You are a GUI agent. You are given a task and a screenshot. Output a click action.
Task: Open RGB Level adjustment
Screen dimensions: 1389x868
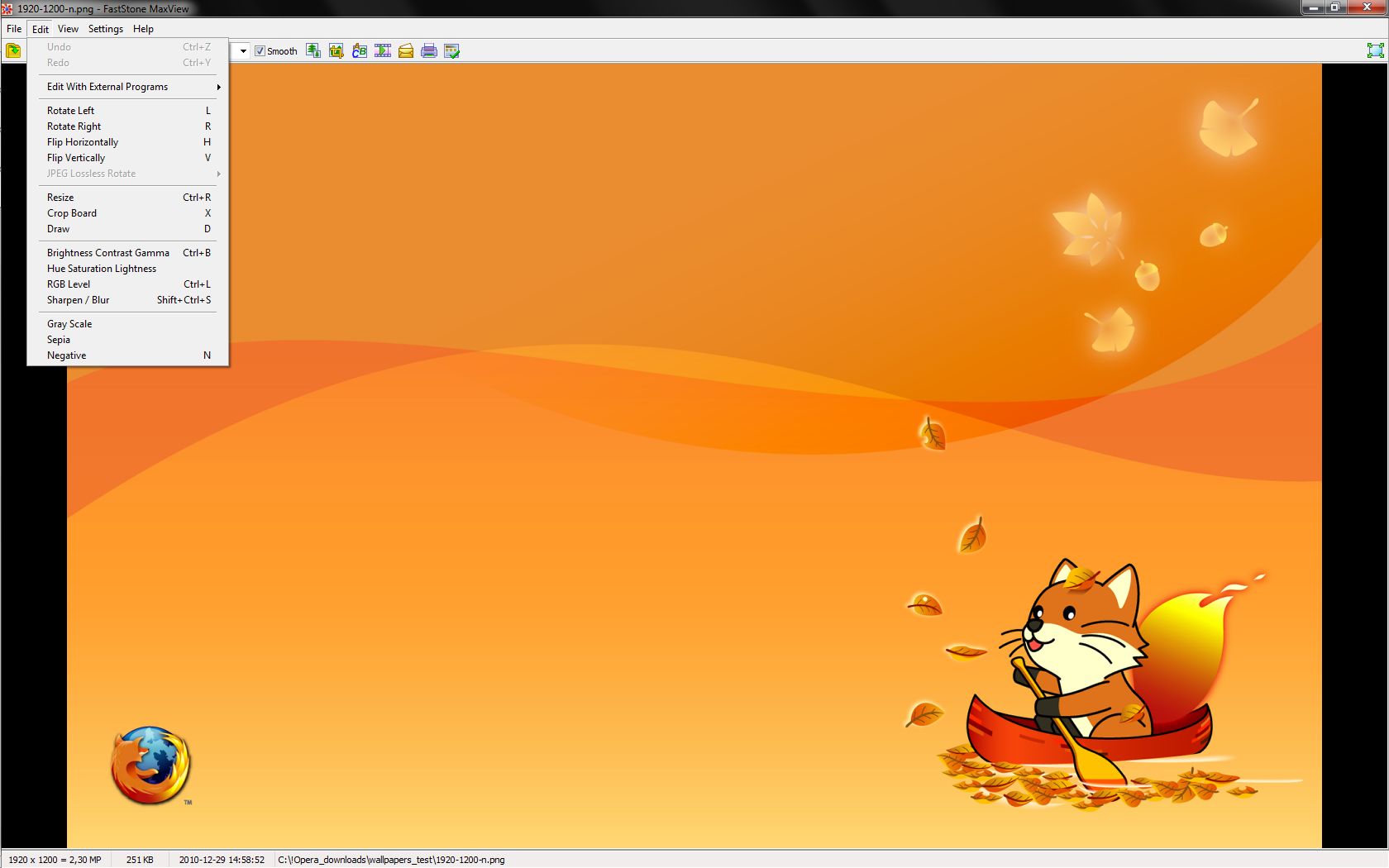click(127, 284)
